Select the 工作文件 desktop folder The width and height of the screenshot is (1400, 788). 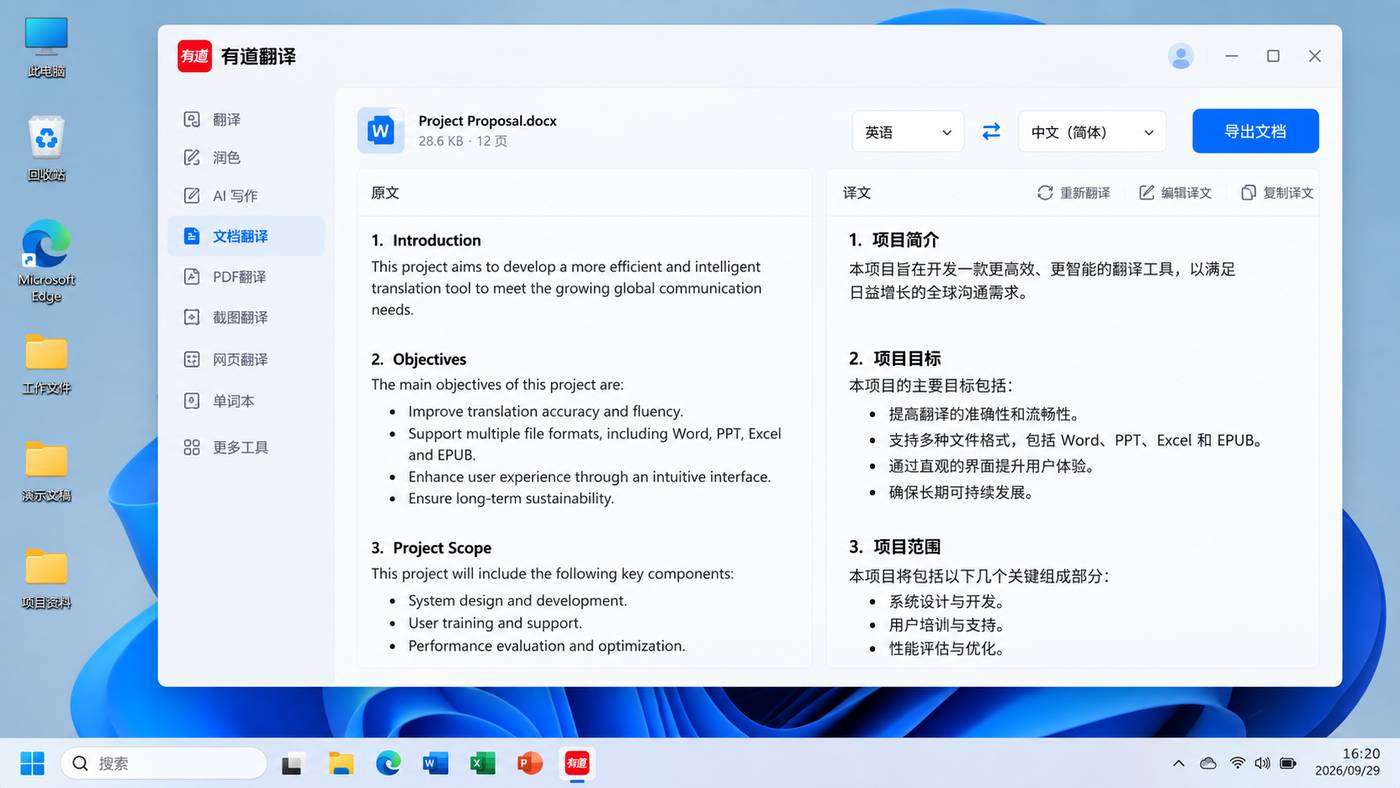pos(46,364)
